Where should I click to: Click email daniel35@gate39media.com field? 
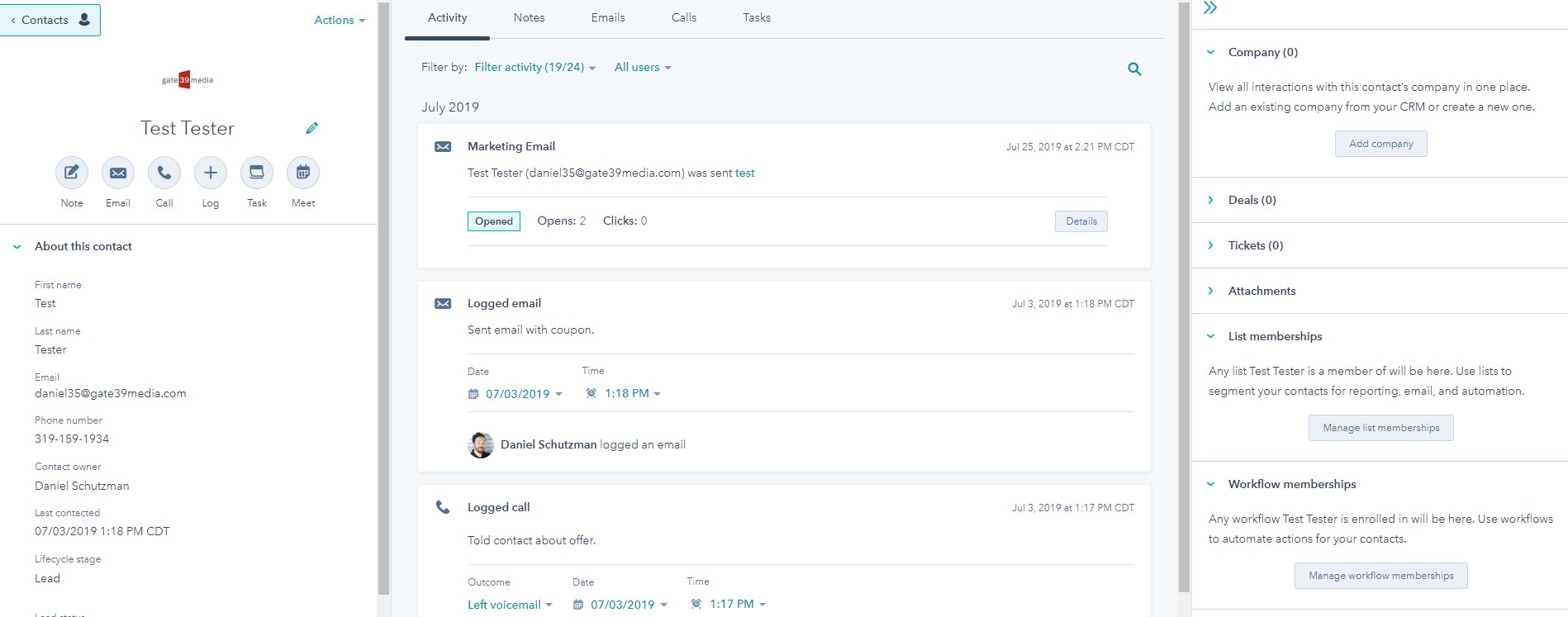(111, 393)
